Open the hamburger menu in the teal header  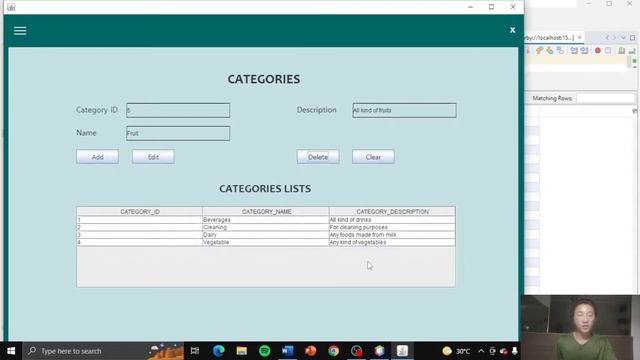tap(20, 31)
